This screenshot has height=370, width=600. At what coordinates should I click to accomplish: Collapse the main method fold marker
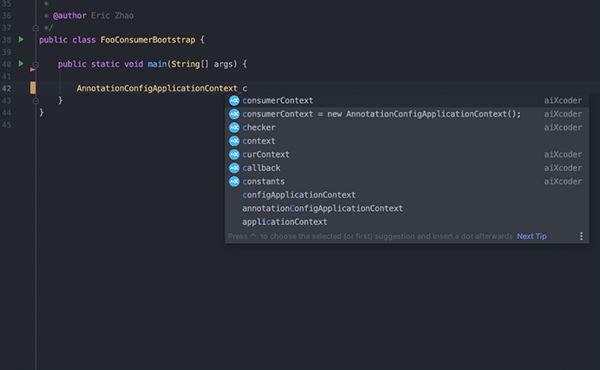coord(36,64)
